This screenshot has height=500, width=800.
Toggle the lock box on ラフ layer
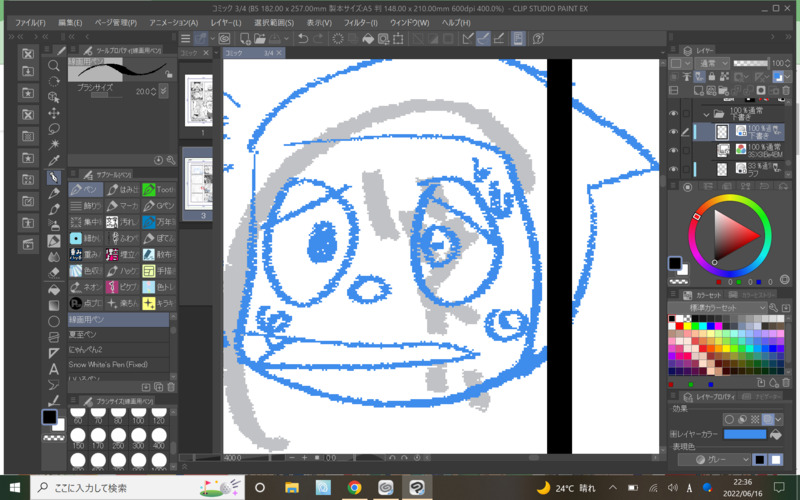coord(686,168)
